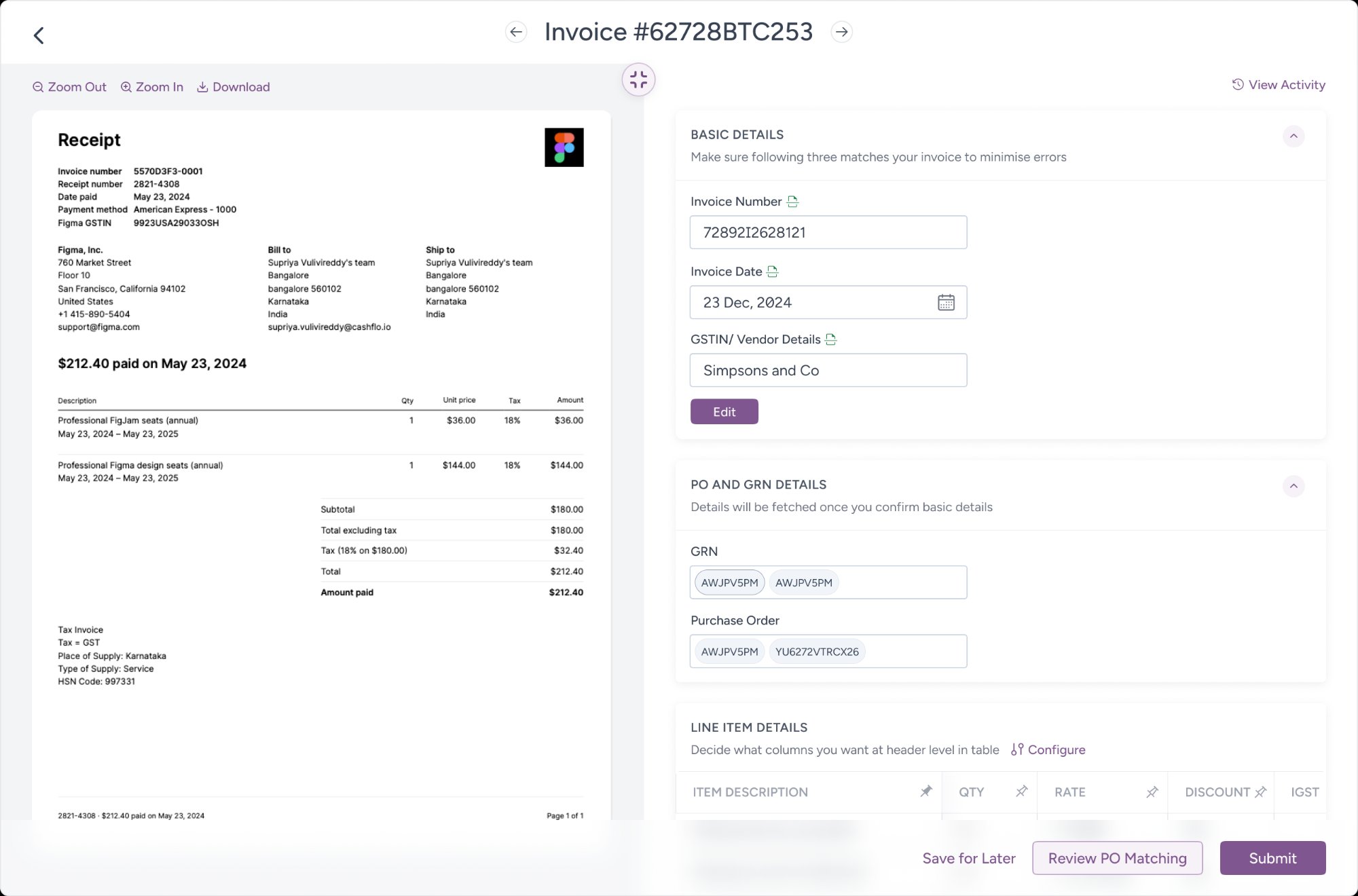The width and height of the screenshot is (1358, 896).
Task: Toggle pin on DISCOUNT column
Action: (x=1260, y=792)
